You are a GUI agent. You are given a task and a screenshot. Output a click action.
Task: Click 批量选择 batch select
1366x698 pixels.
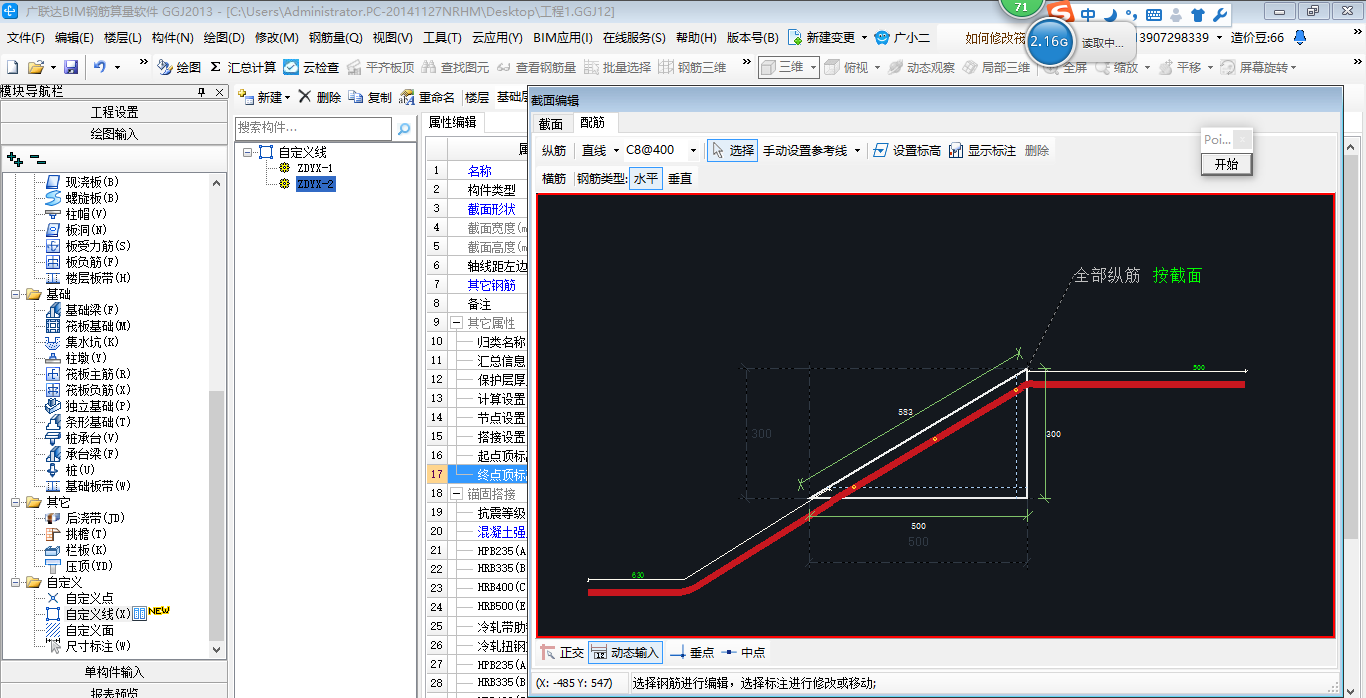click(616, 67)
